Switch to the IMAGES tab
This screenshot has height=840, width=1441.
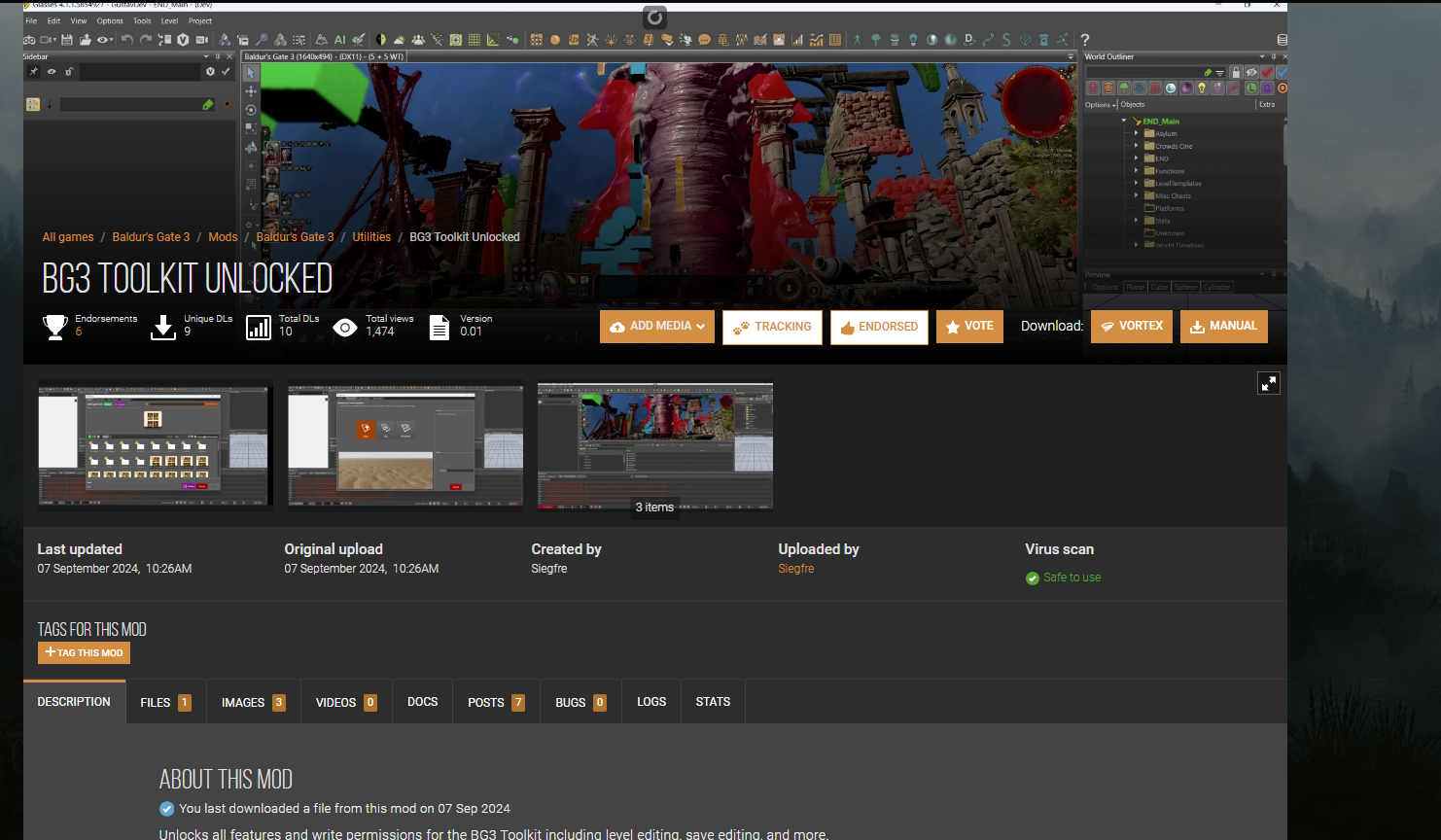253,702
